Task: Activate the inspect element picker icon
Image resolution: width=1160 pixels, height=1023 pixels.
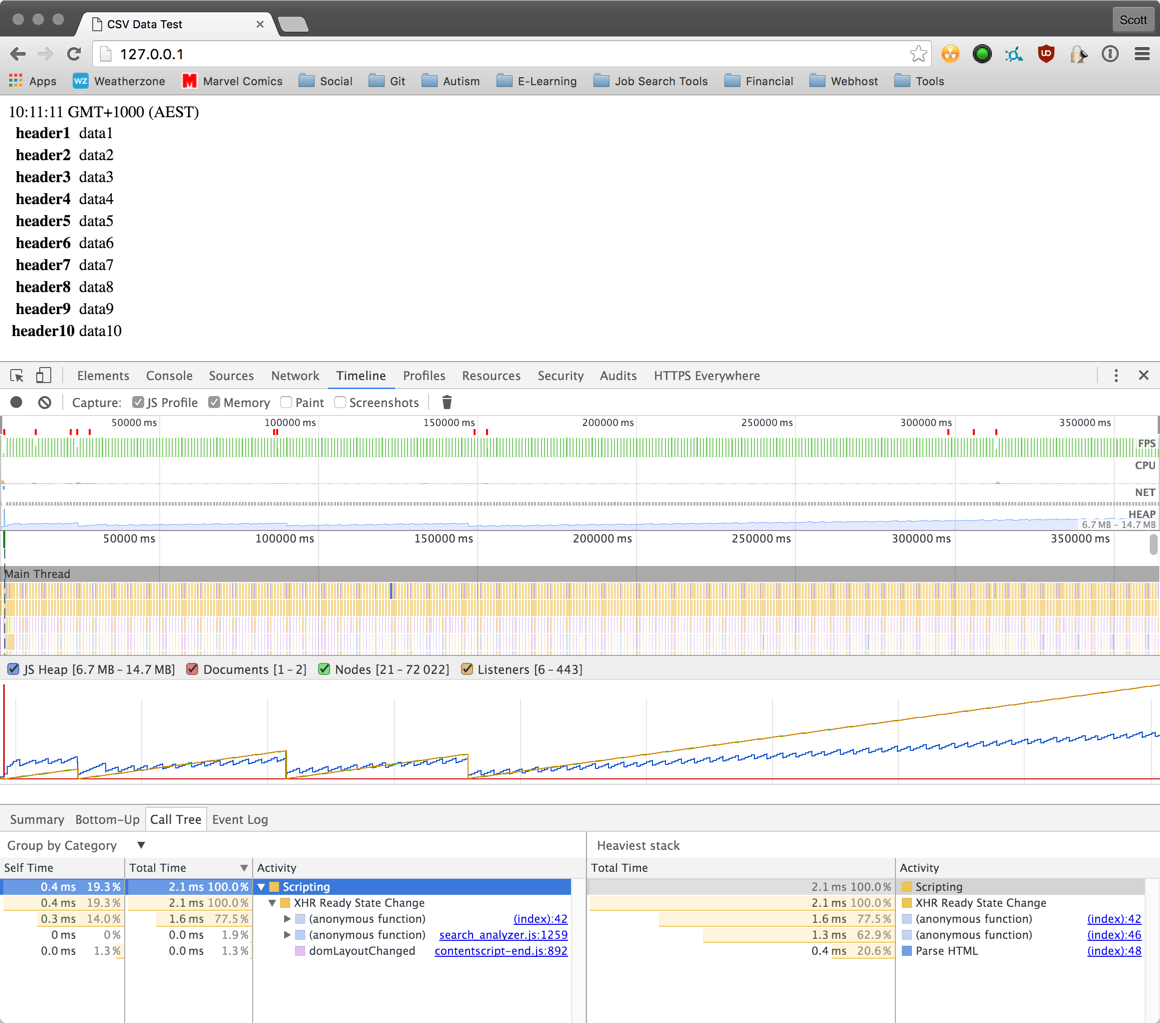Action: point(16,376)
